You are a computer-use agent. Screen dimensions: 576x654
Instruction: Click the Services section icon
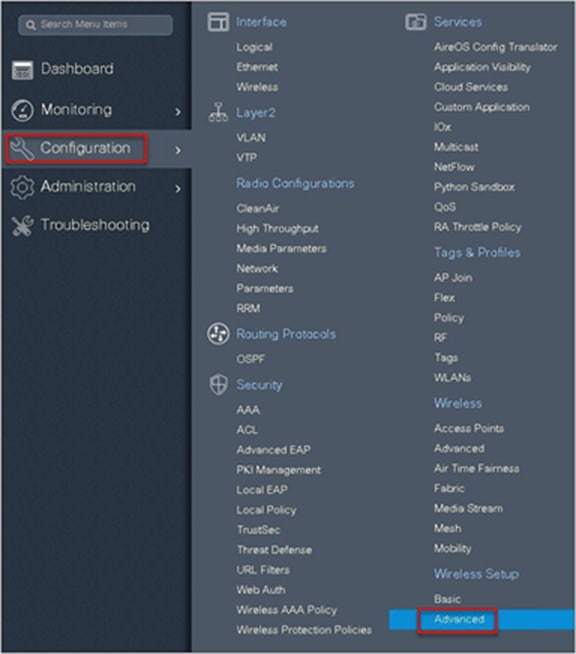pyautogui.click(x=415, y=22)
